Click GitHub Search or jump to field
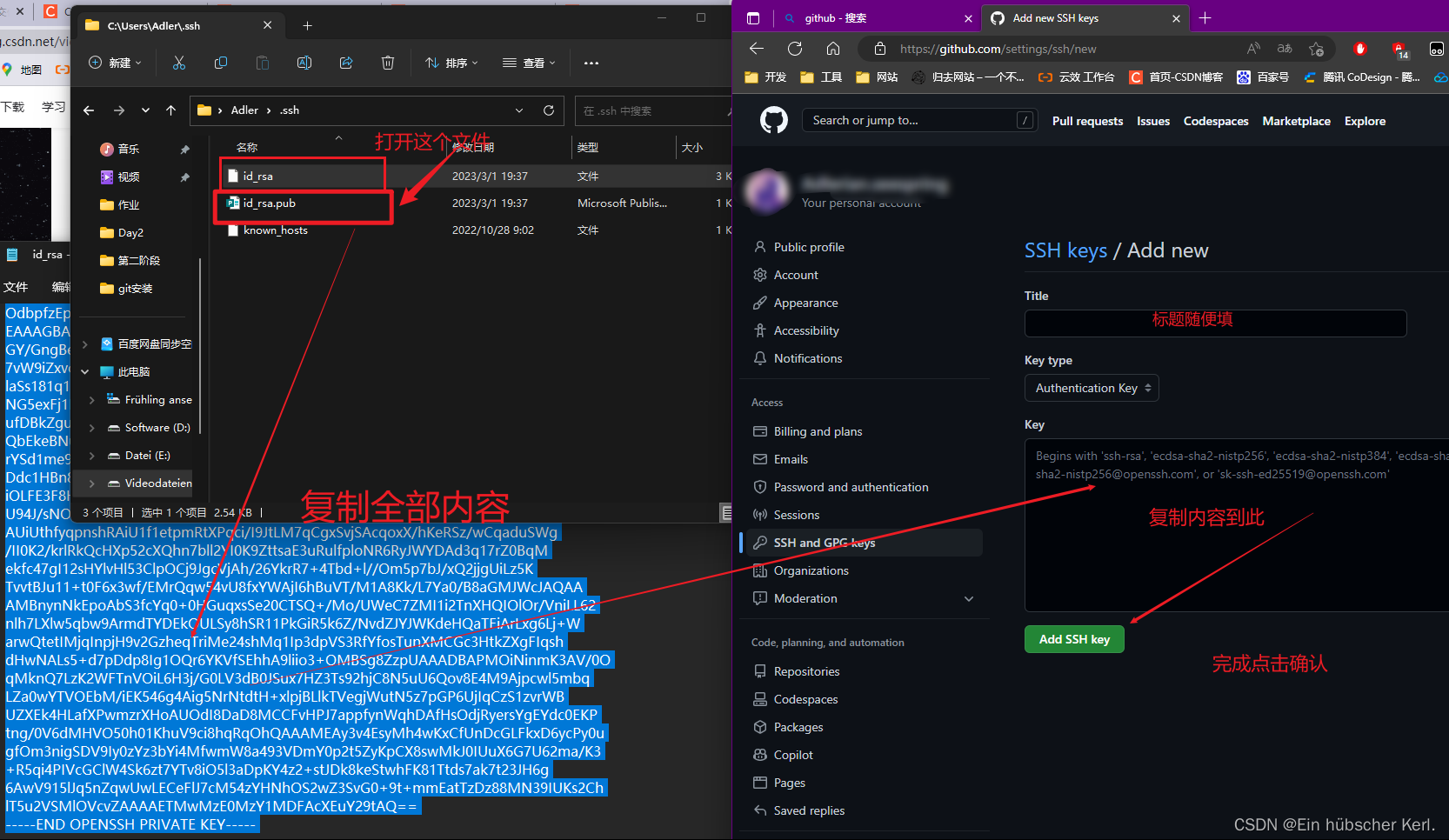This screenshot has width=1449, height=840. tap(918, 120)
